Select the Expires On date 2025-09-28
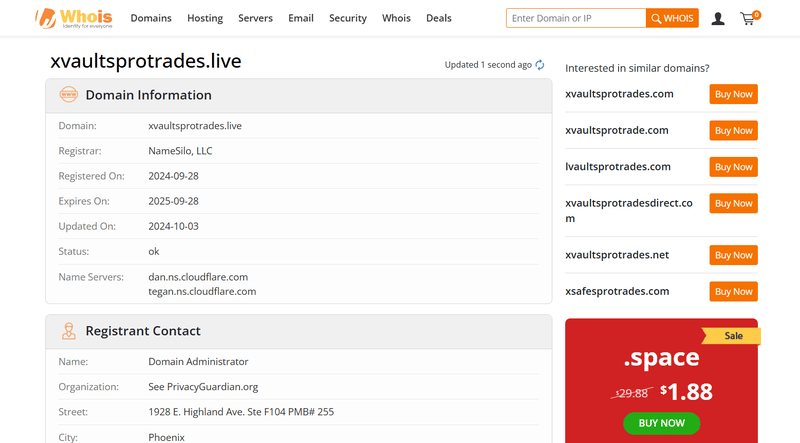The image size is (800, 443). (173, 201)
